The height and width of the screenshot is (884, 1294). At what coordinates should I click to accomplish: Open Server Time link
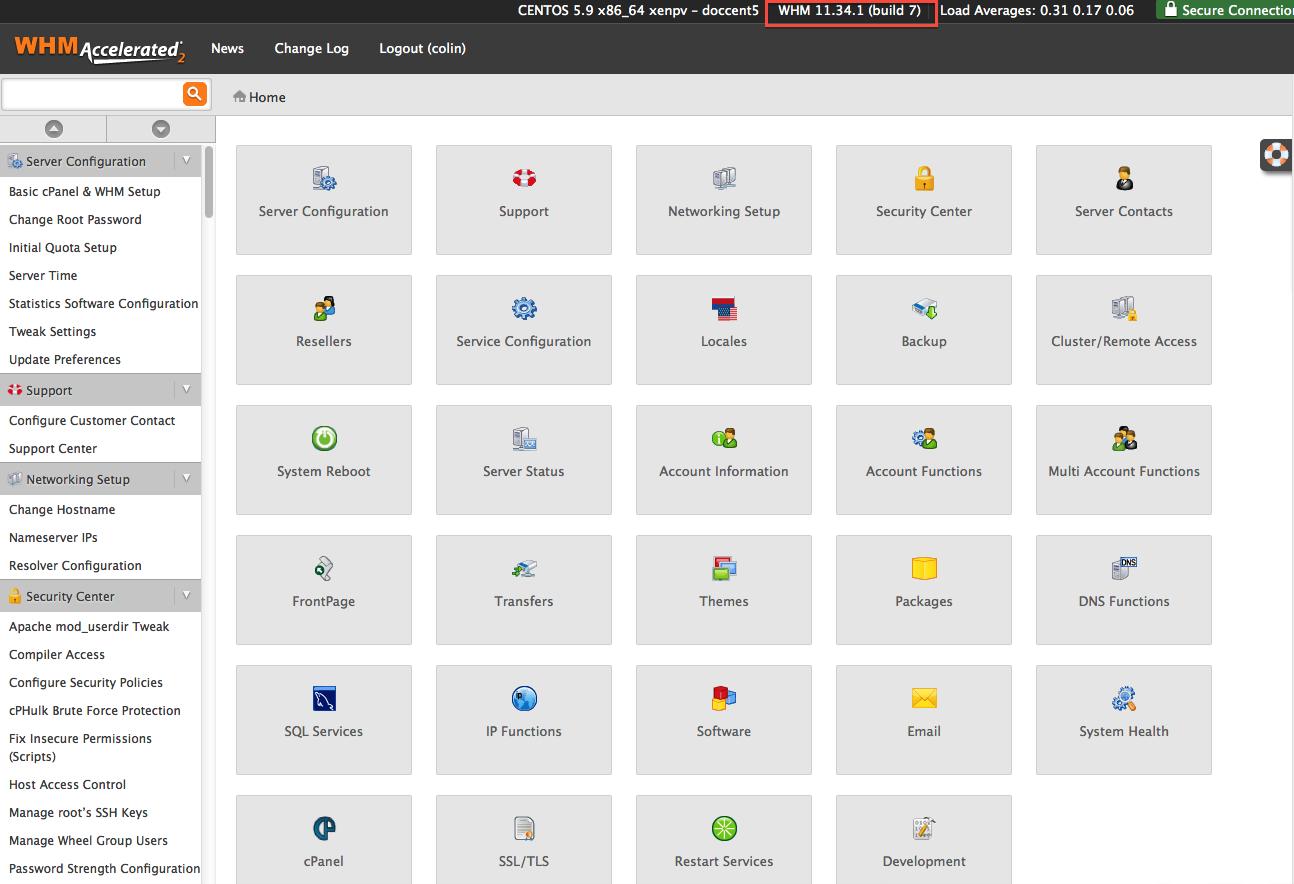(43, 276)
